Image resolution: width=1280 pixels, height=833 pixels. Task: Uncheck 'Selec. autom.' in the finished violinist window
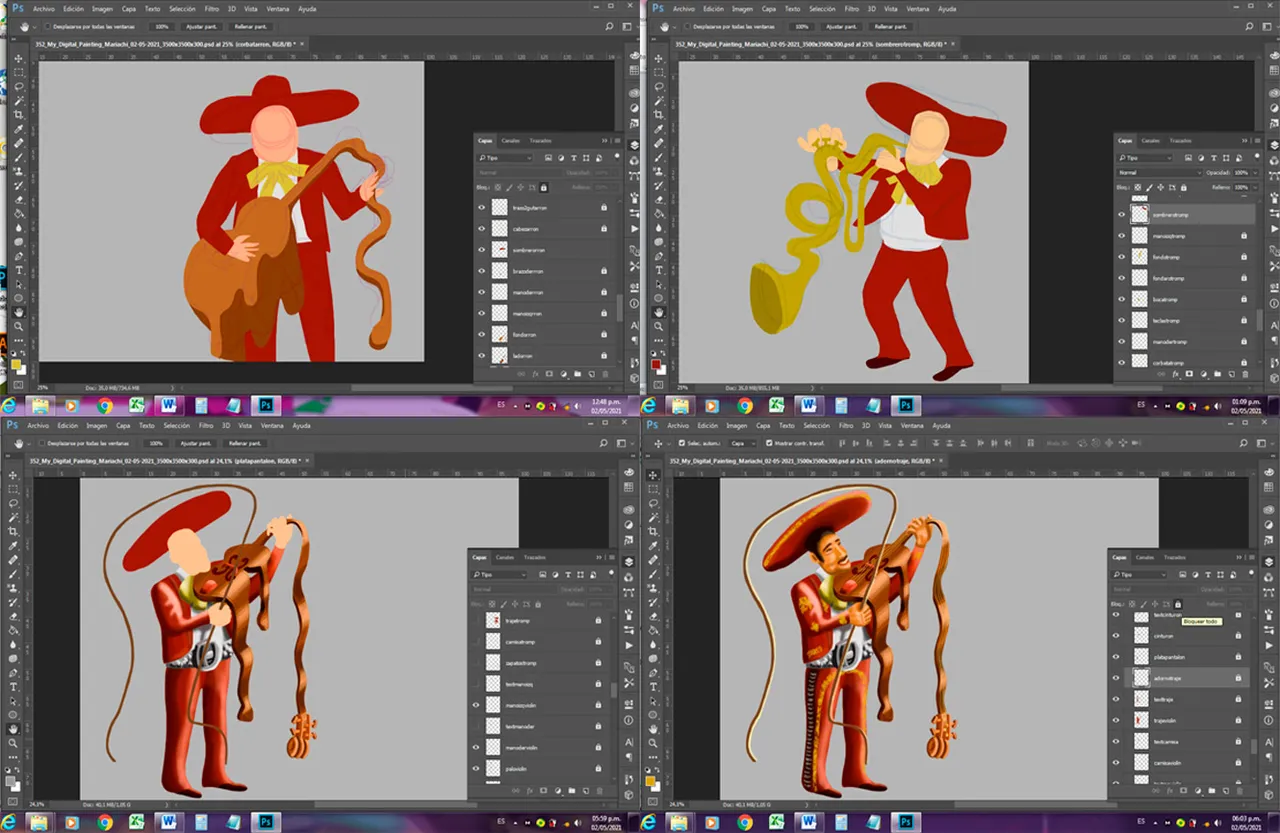click(x=682, y=443)
